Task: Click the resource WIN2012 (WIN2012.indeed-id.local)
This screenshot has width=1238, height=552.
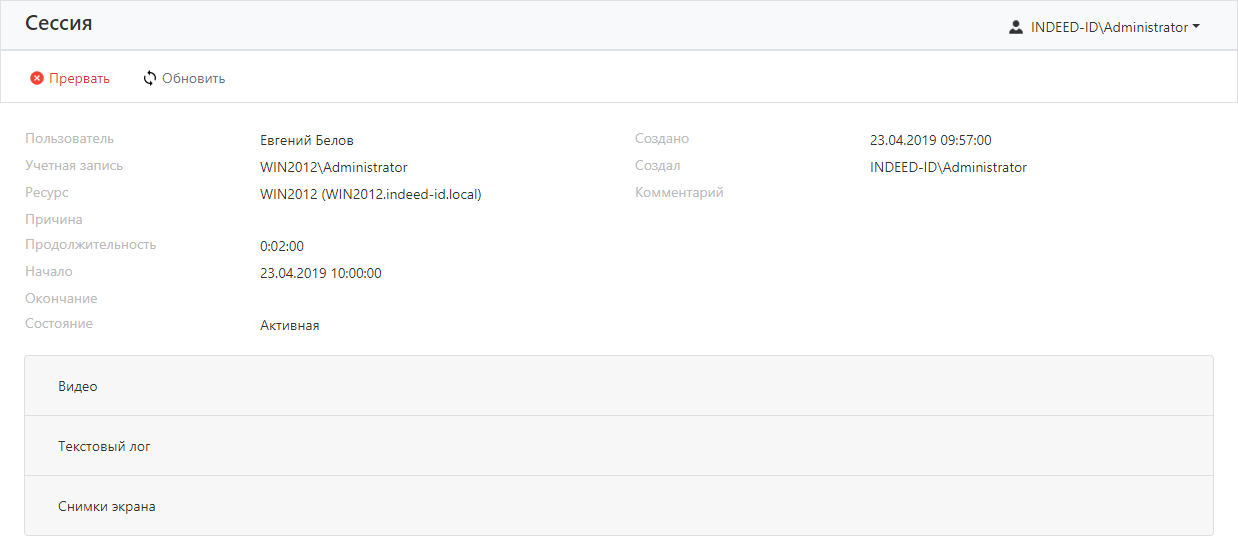Action: tap(370, 194)
